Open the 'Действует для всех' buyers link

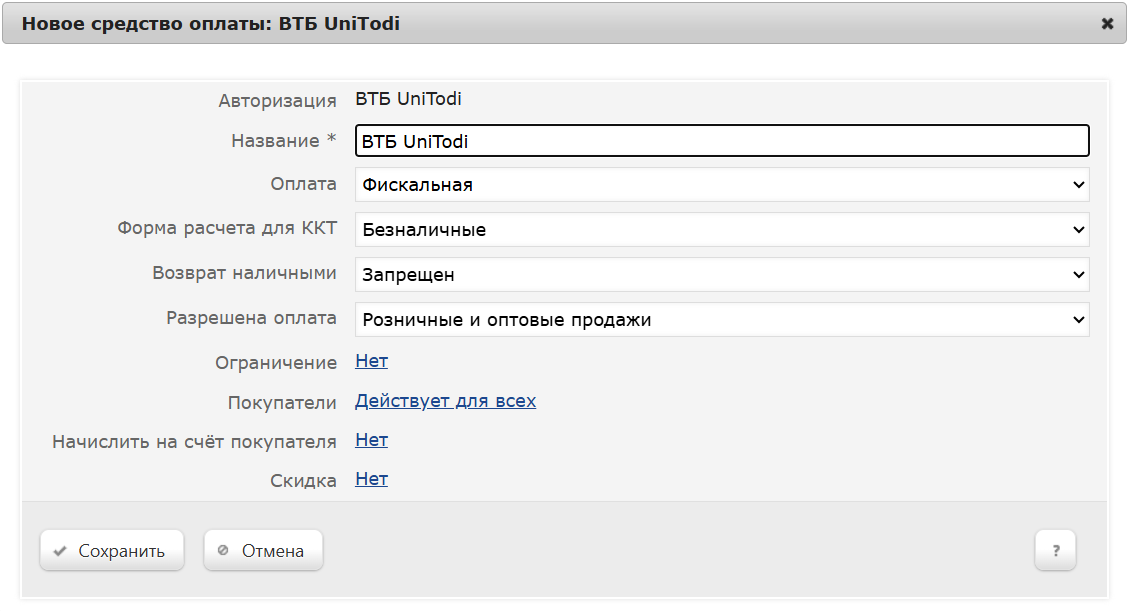point(445,401)
